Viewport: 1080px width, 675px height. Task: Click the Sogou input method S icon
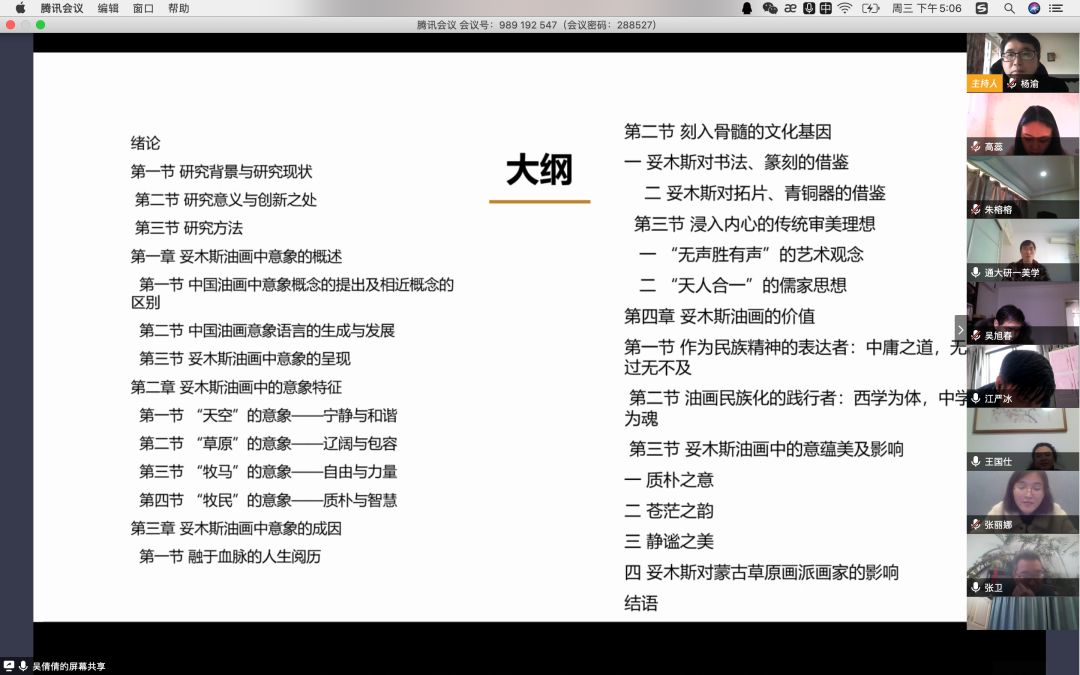(x=981, y=8)
